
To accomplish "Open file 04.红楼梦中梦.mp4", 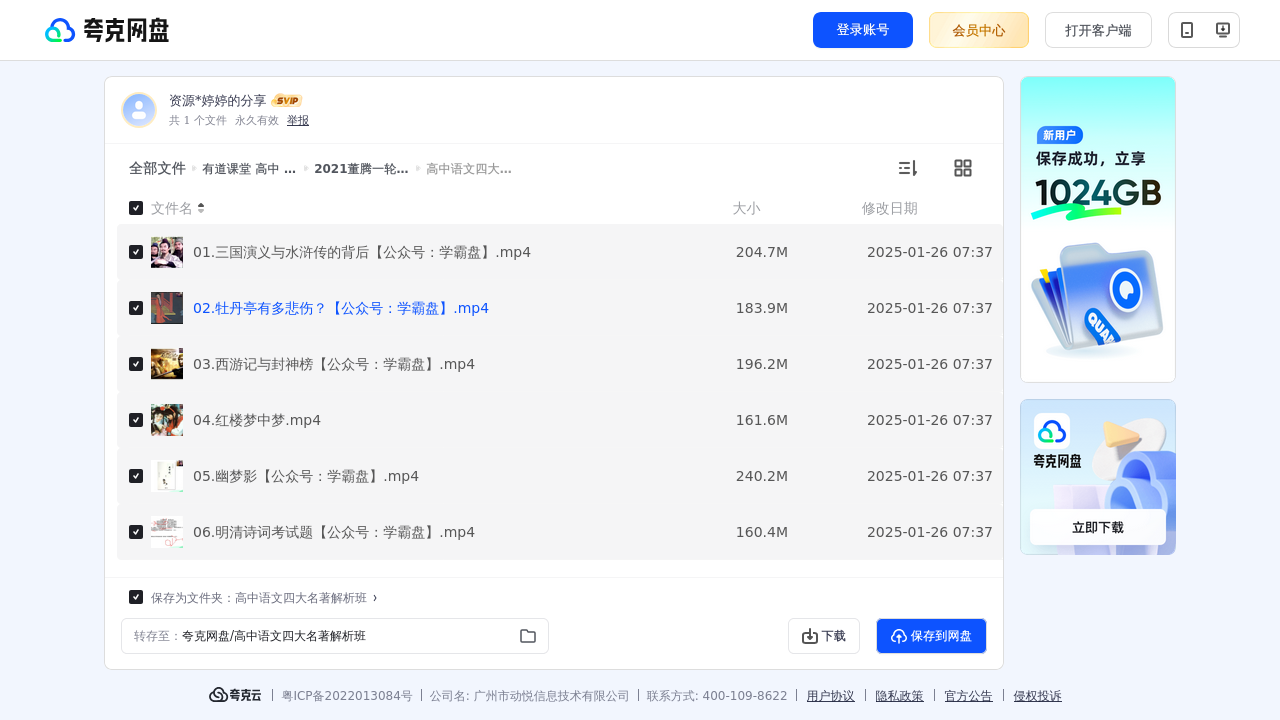I will point(257,420).
